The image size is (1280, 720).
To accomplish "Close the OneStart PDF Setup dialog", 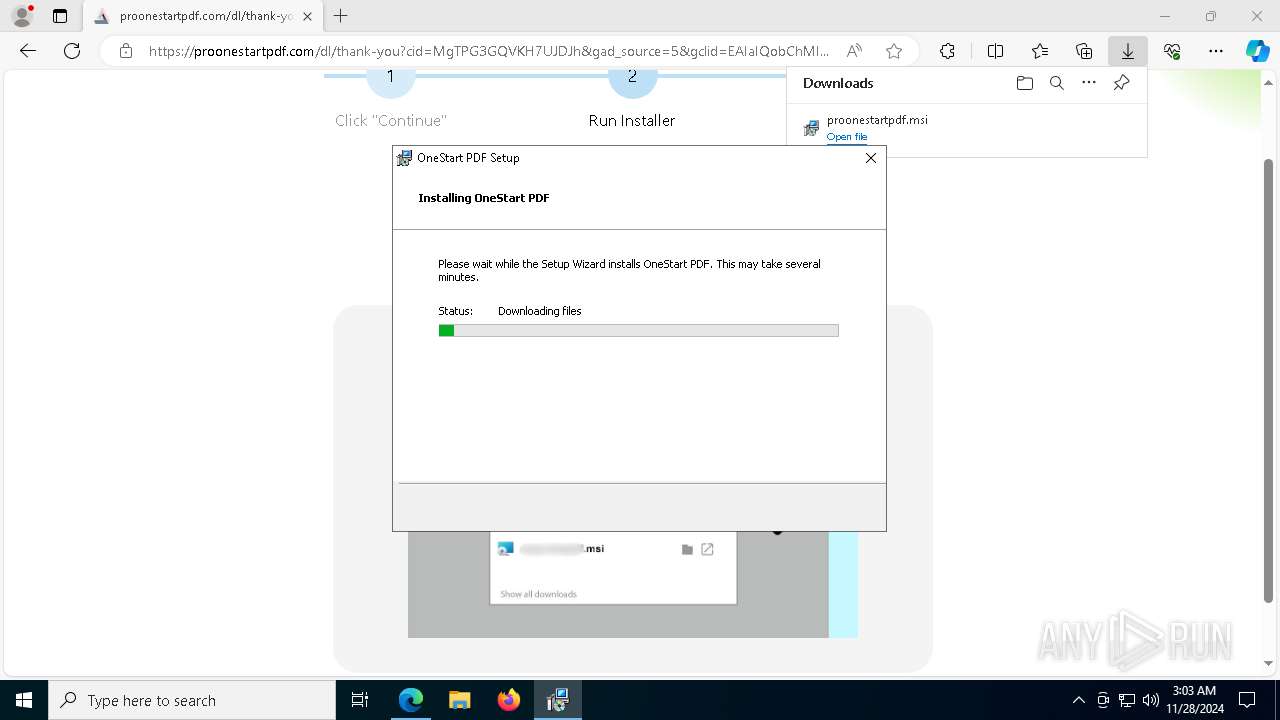I will click(x=870, y=158).
